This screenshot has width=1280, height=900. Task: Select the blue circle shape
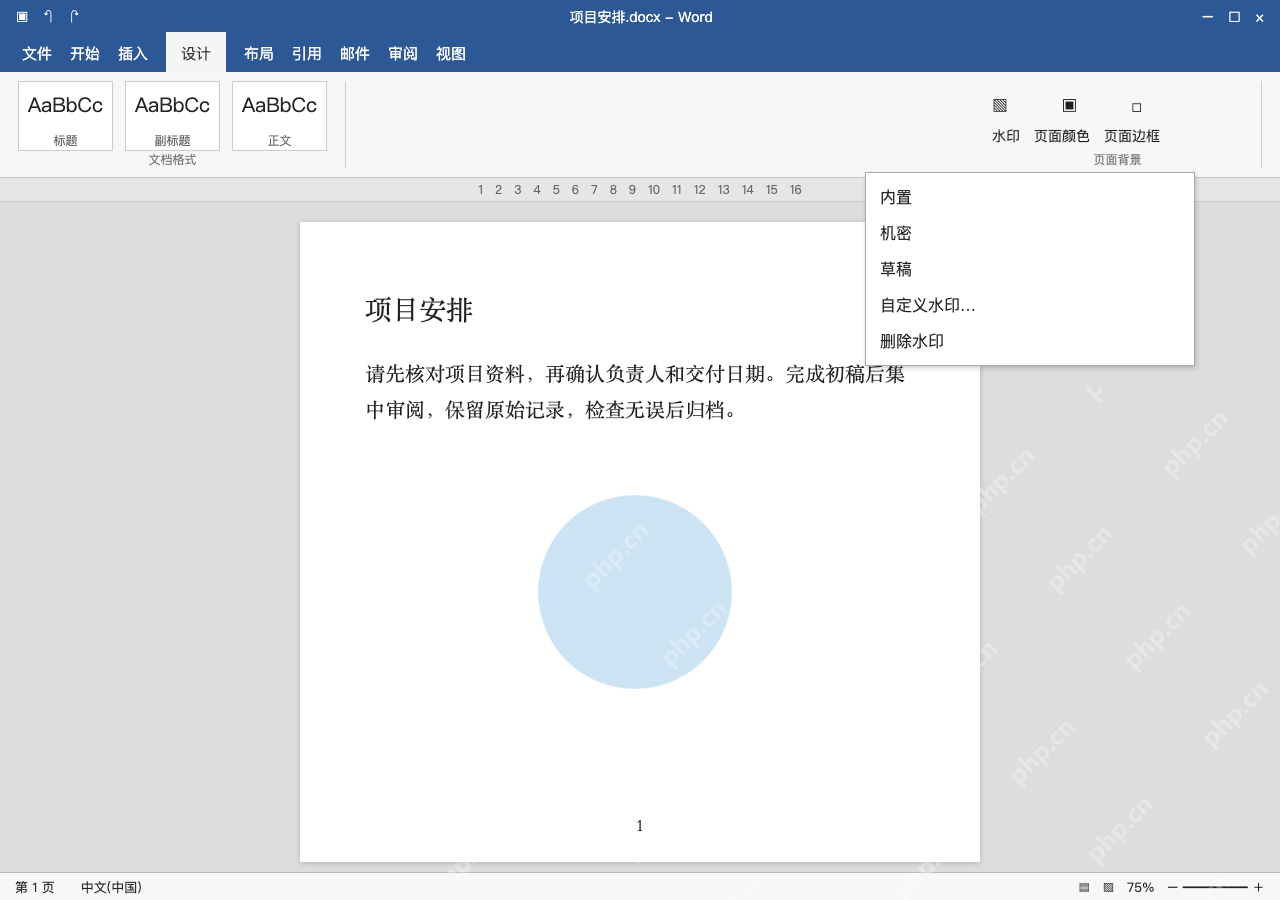tap(635, 592)
